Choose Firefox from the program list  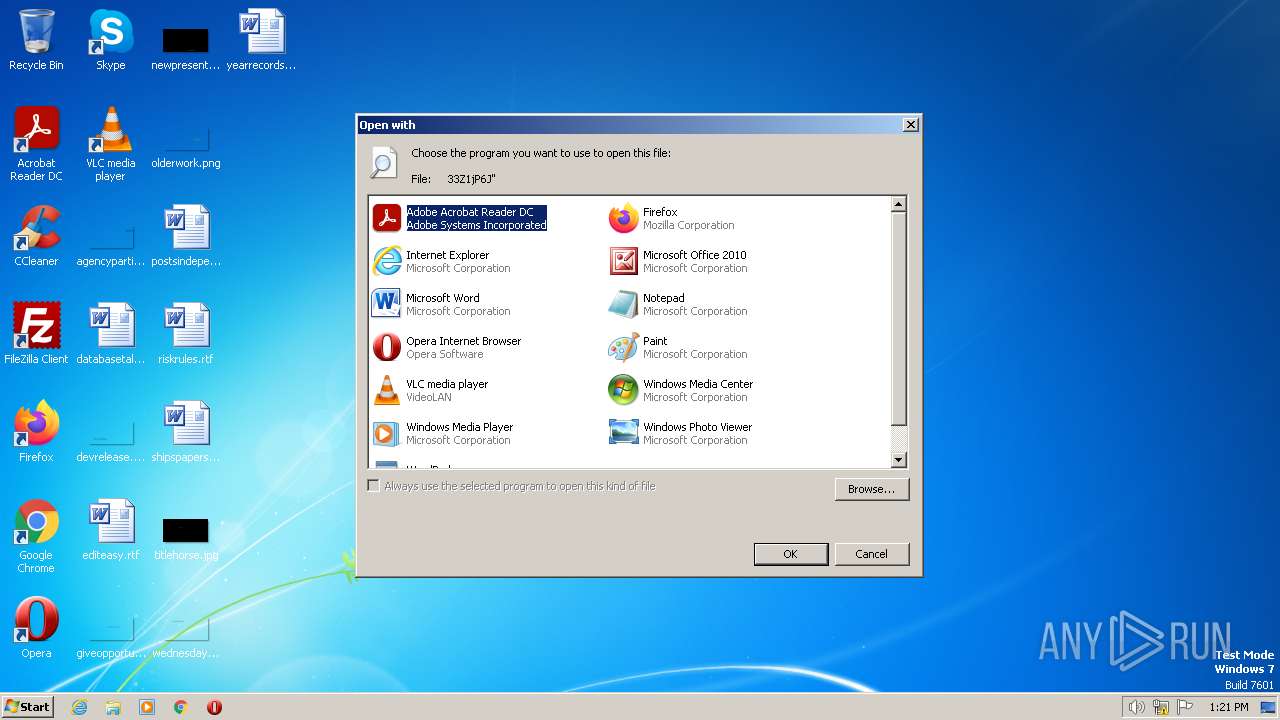[672, 218]
